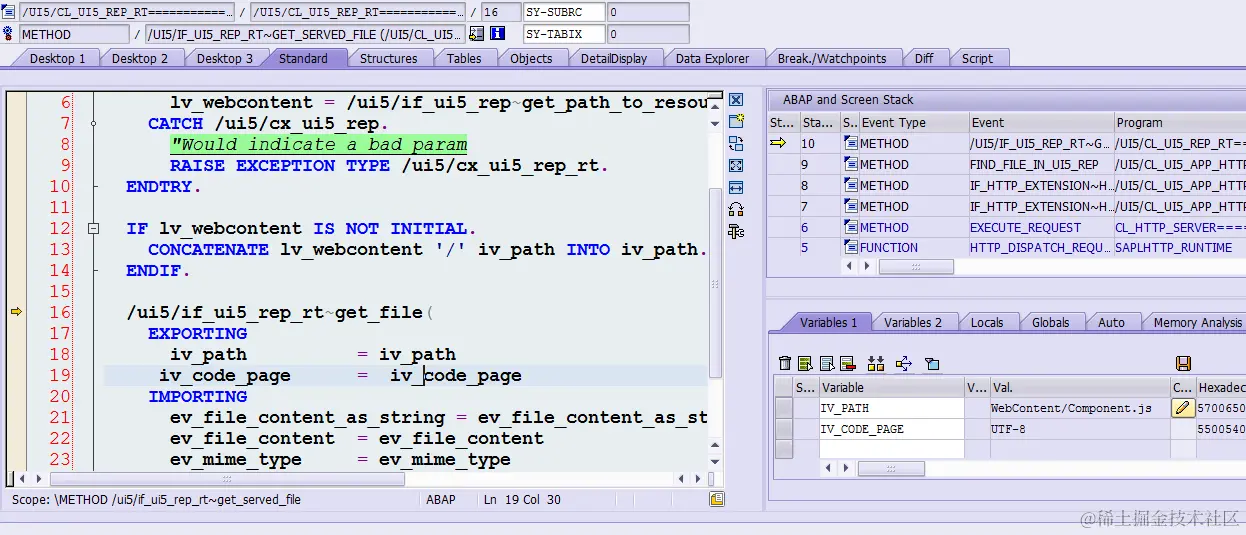Select the HTTP_DISPATCH_REQU... stack event
Screen dimensions: 1246x535
coord(1040,247)
